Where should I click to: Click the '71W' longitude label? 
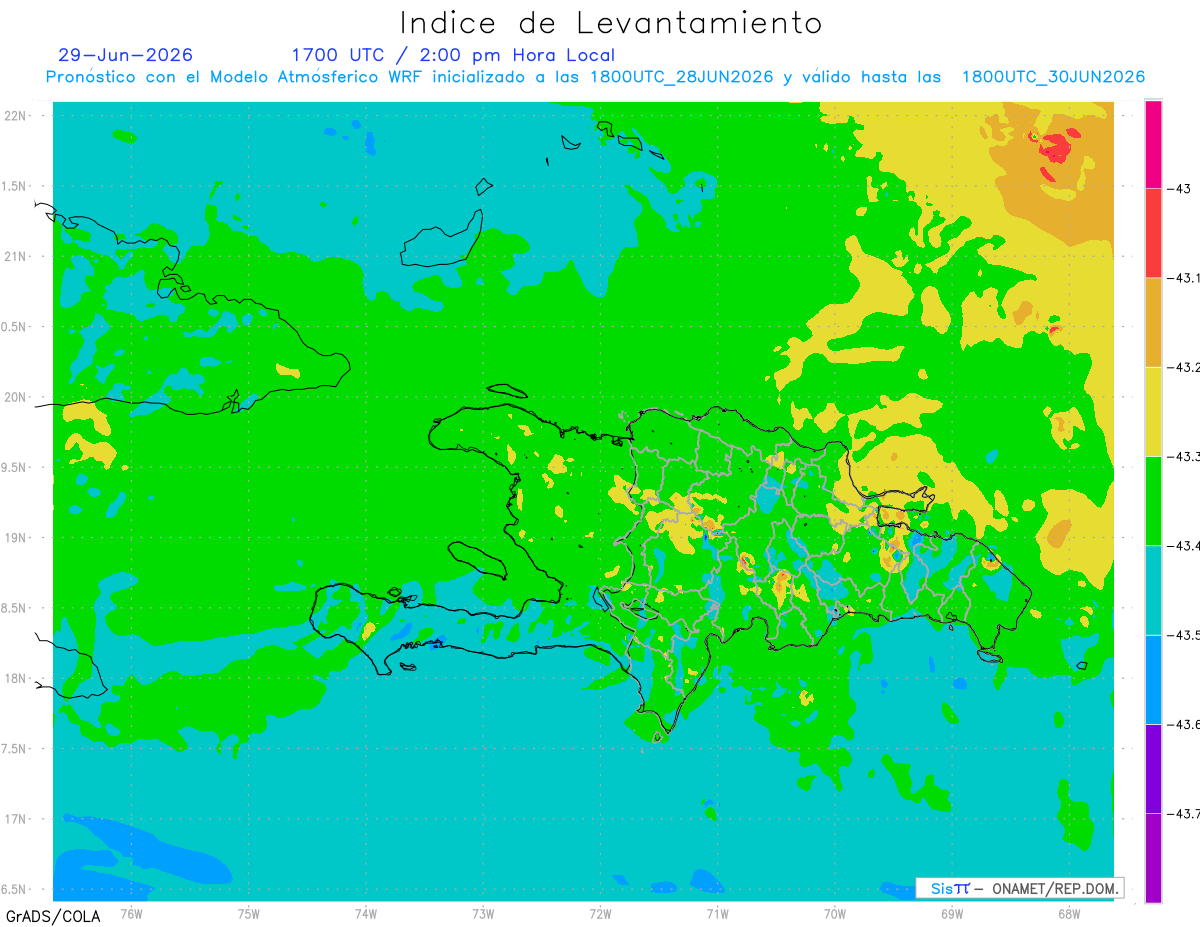coord(717,912)
